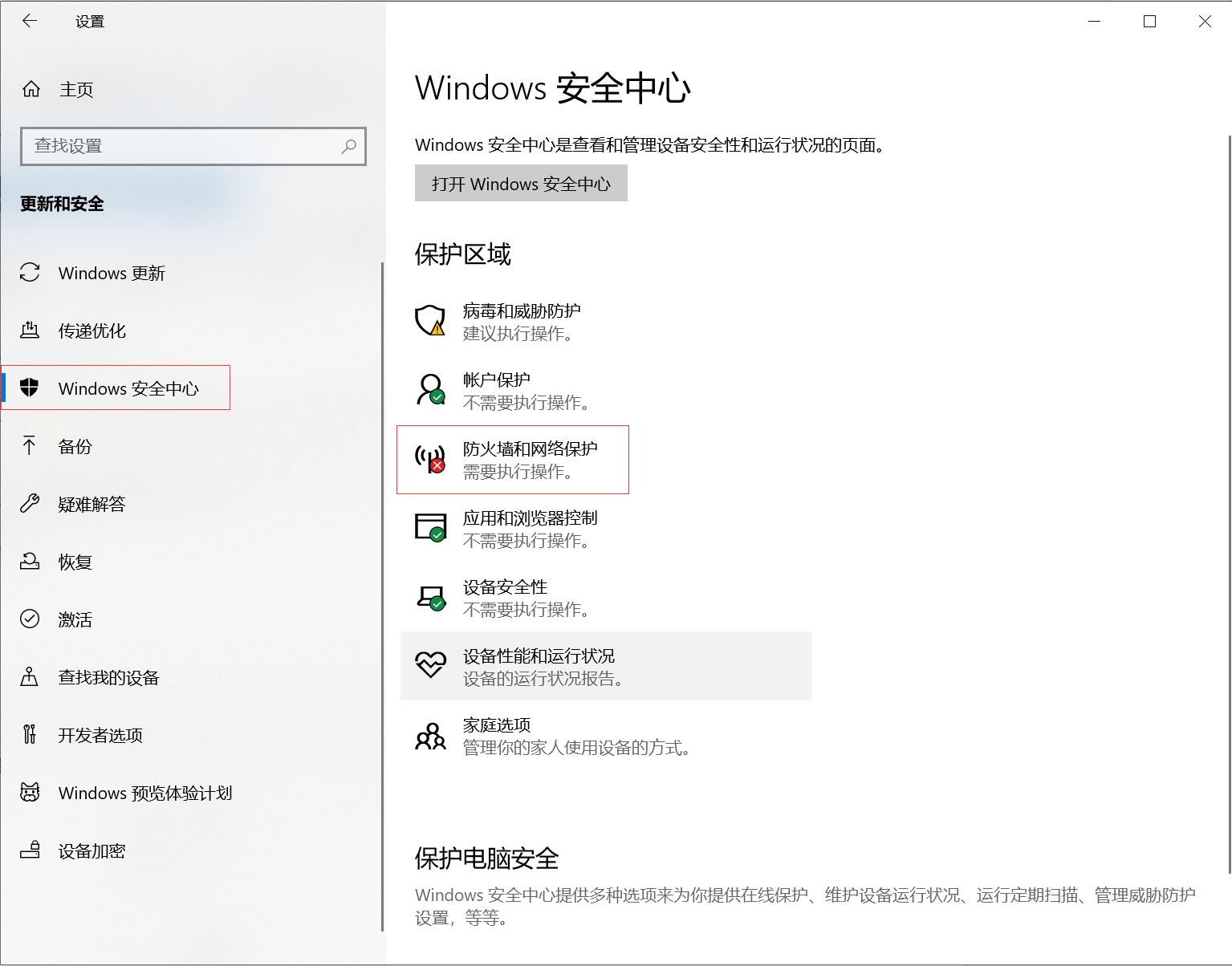Open Windows 预览体验计划 section

coord(144,793)
